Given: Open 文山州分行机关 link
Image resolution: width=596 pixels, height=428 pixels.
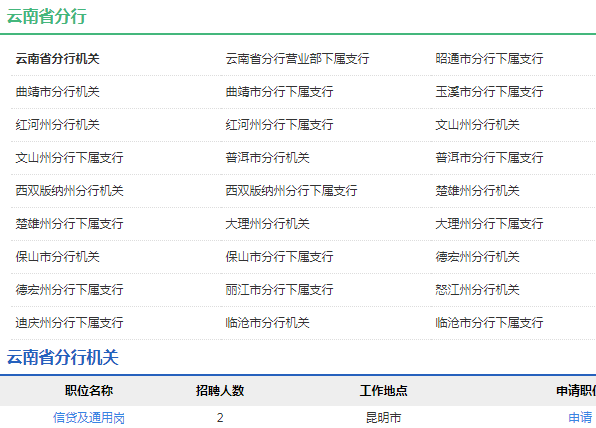Looking at the screenshot, I should tap(477, 125).
